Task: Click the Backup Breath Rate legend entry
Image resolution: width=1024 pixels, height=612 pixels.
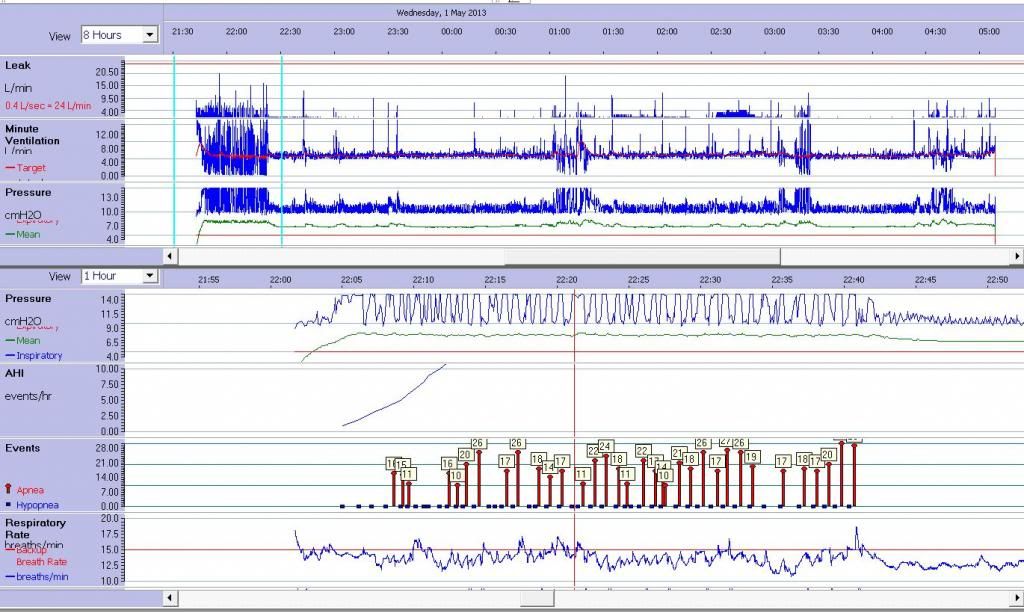Action: pos(37,556)
